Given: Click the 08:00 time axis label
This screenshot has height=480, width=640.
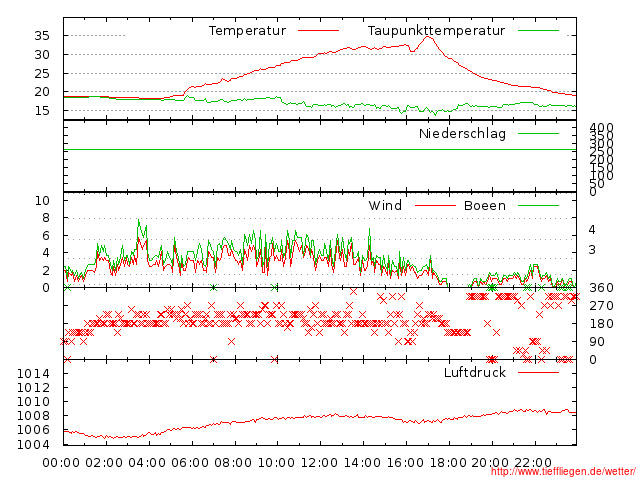Looking at the screenshot, I should (x=233, y=463).
